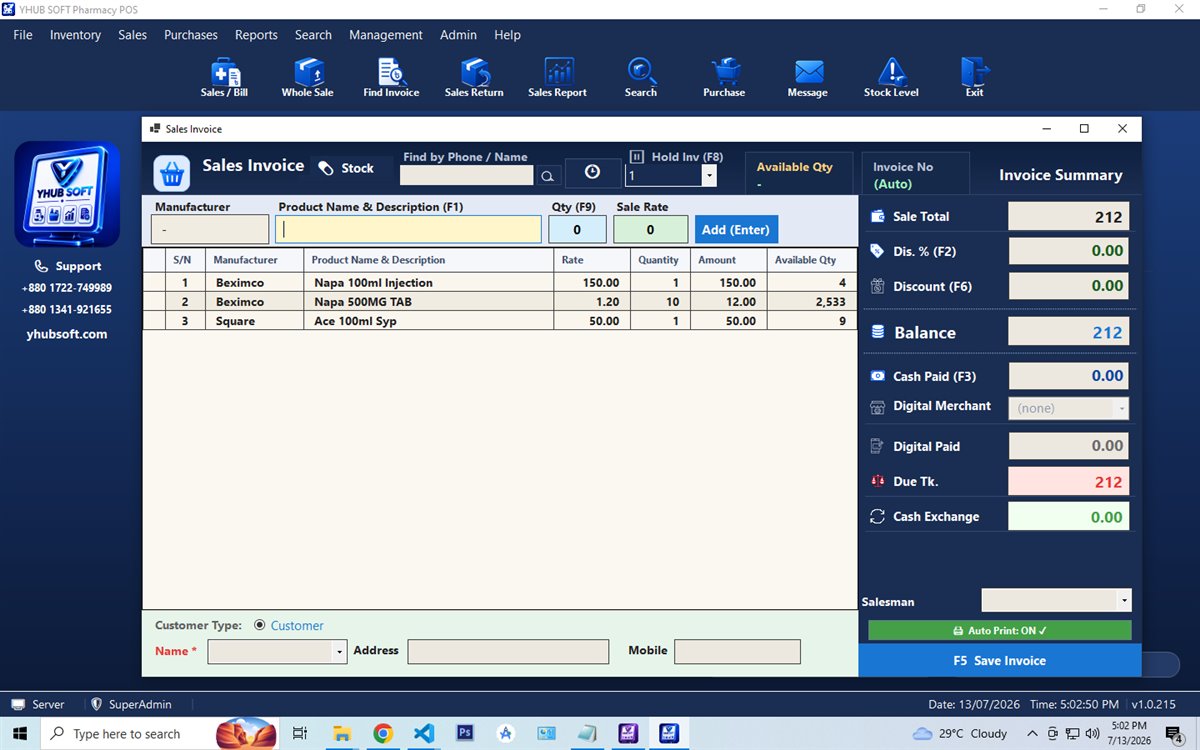Click the weather 29°C Cloudy widget
Image resolution: width=1200 pixels, height=750 pixels.
(x=961, y=733)
